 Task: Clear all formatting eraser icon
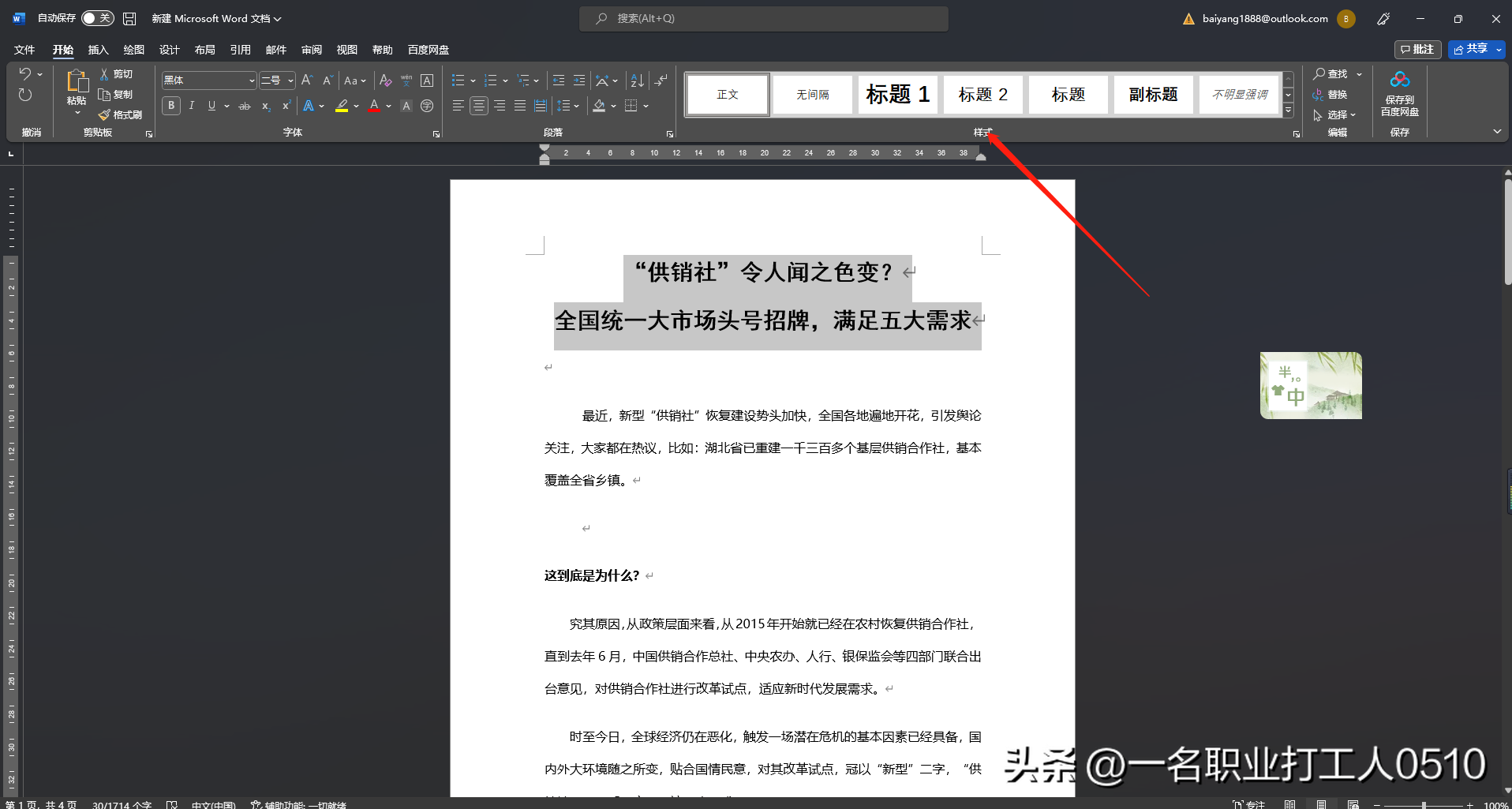385,81
